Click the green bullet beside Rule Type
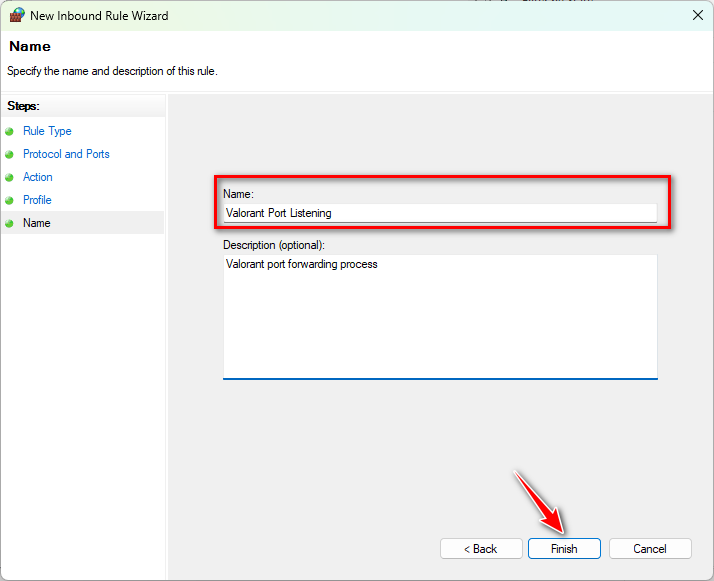 tap(10, 131)
